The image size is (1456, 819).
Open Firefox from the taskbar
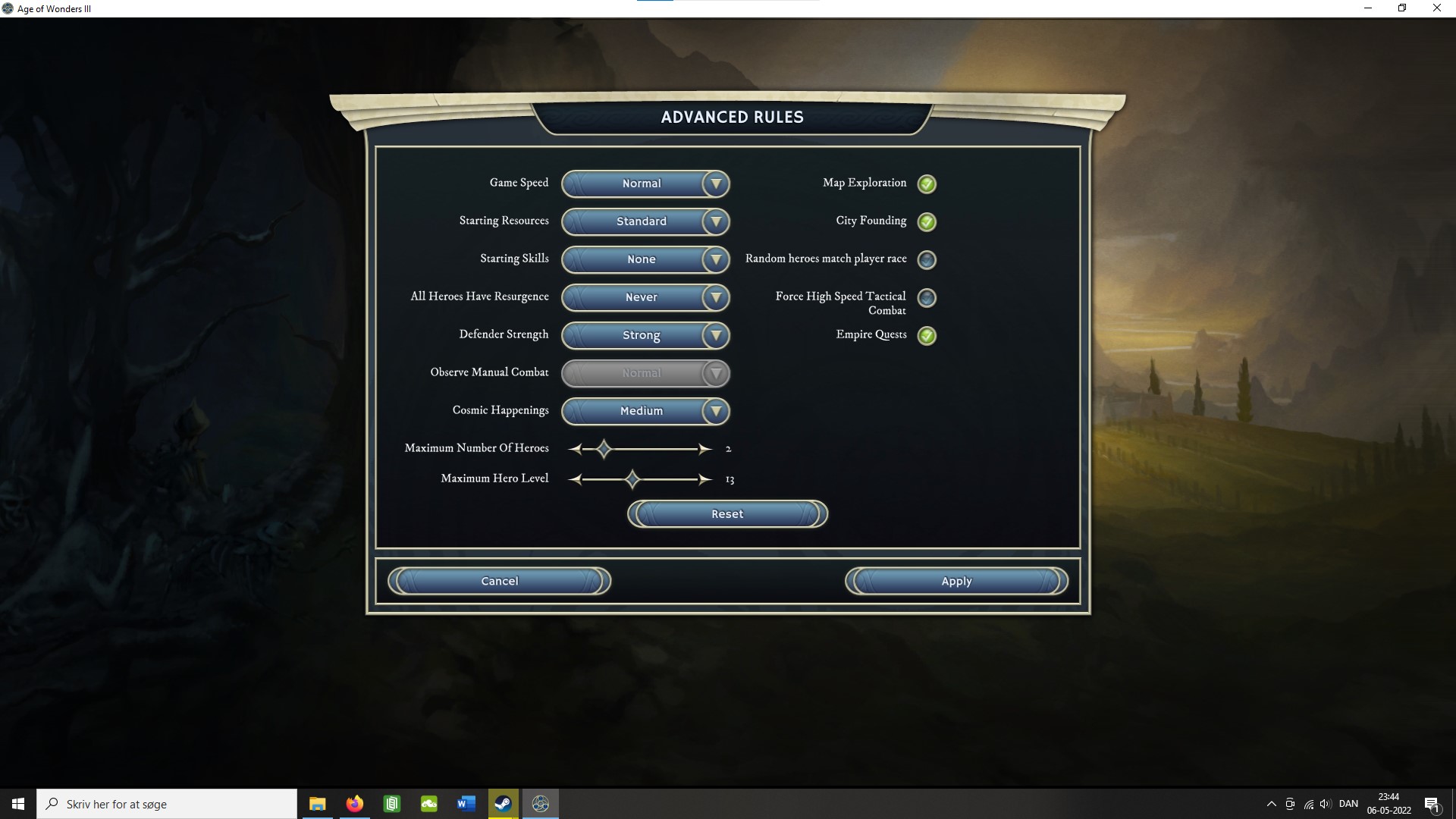[x=354, y=804]
